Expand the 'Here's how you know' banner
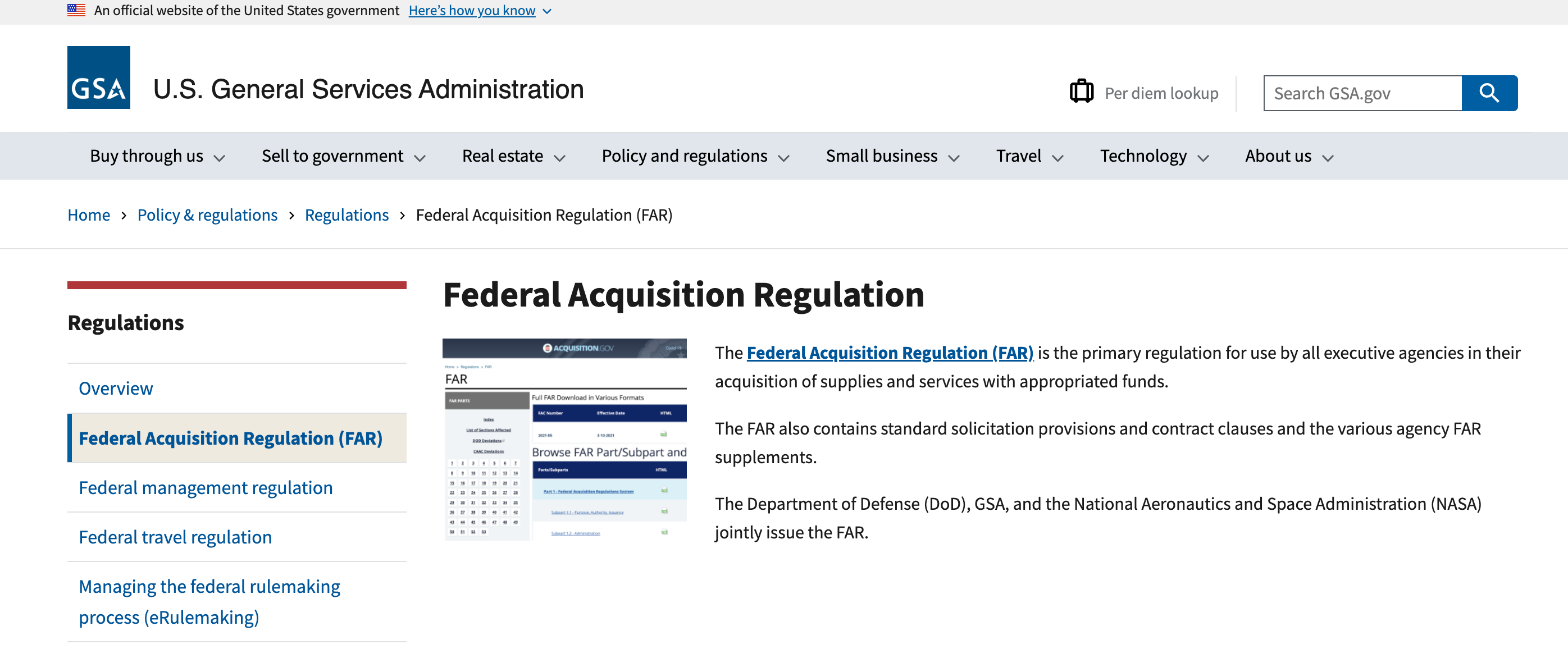Viewport: 1568px width, 658px height. [480, 10]
